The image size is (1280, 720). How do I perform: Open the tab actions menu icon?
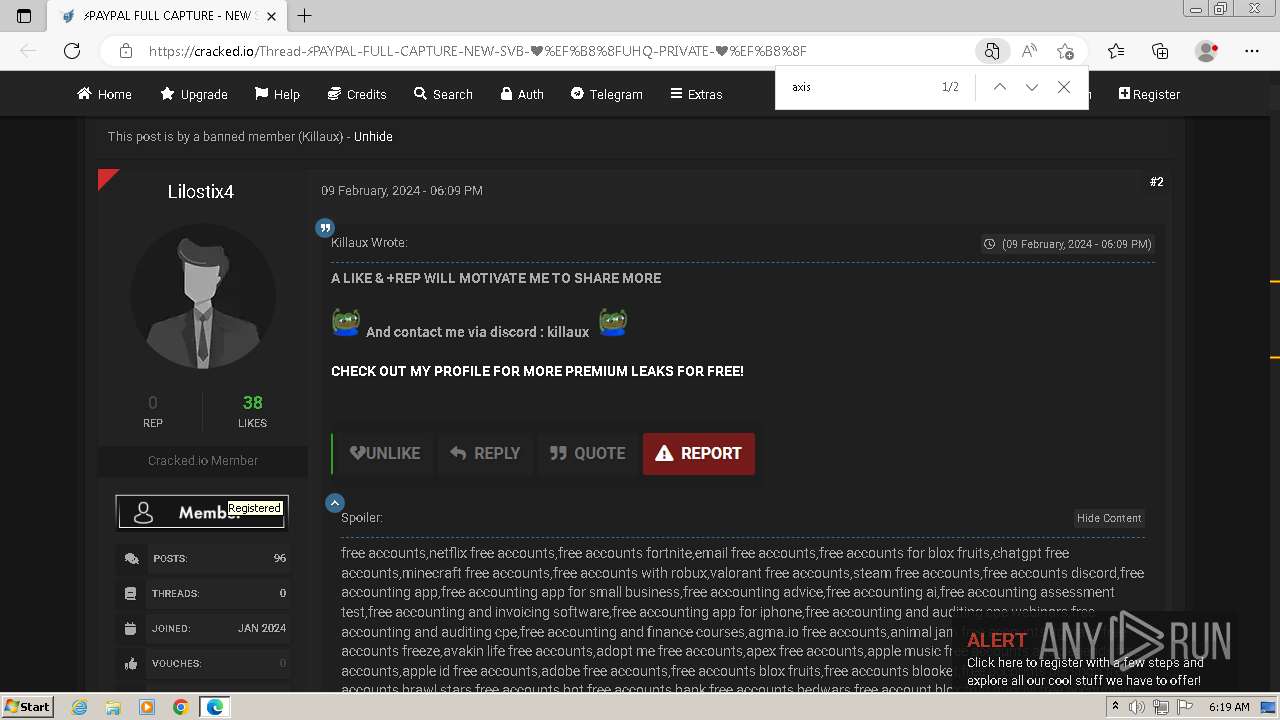[x=25, y=15]
